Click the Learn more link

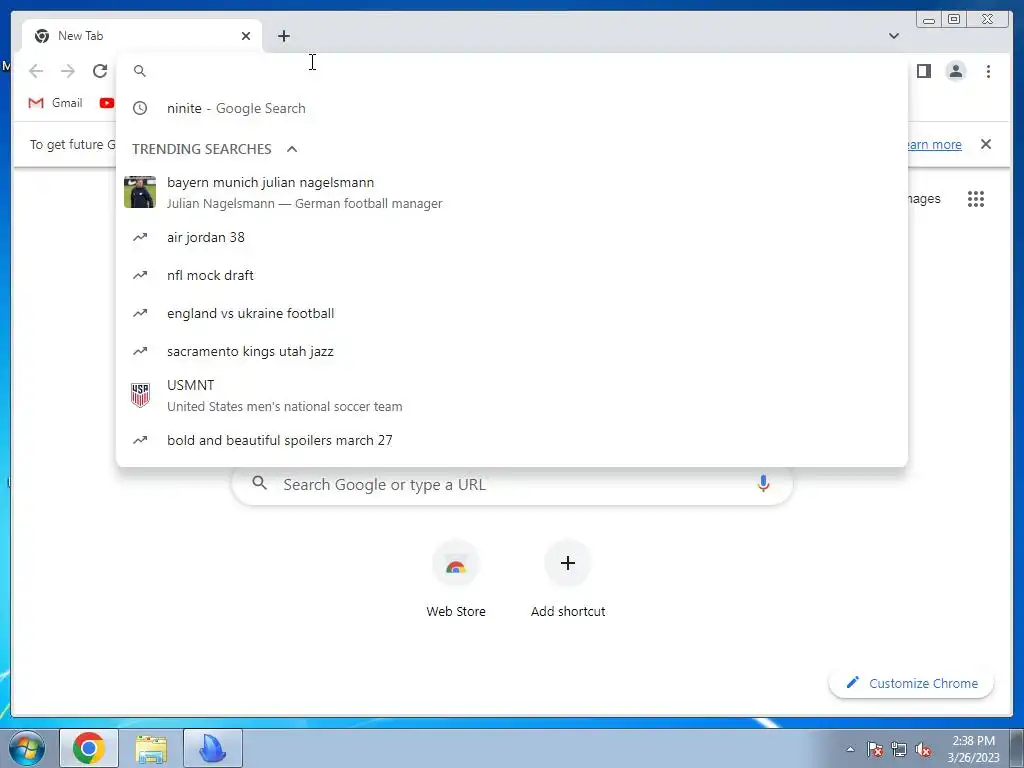point(935,144)
